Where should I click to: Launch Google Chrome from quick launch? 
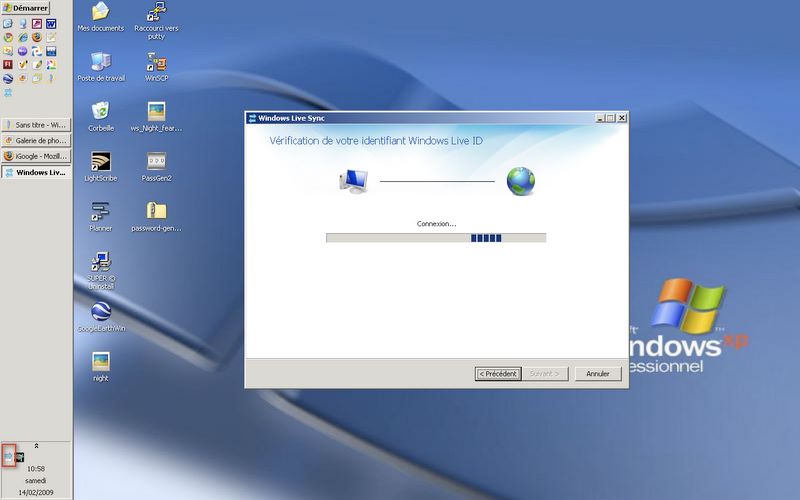tap(8, 37)
